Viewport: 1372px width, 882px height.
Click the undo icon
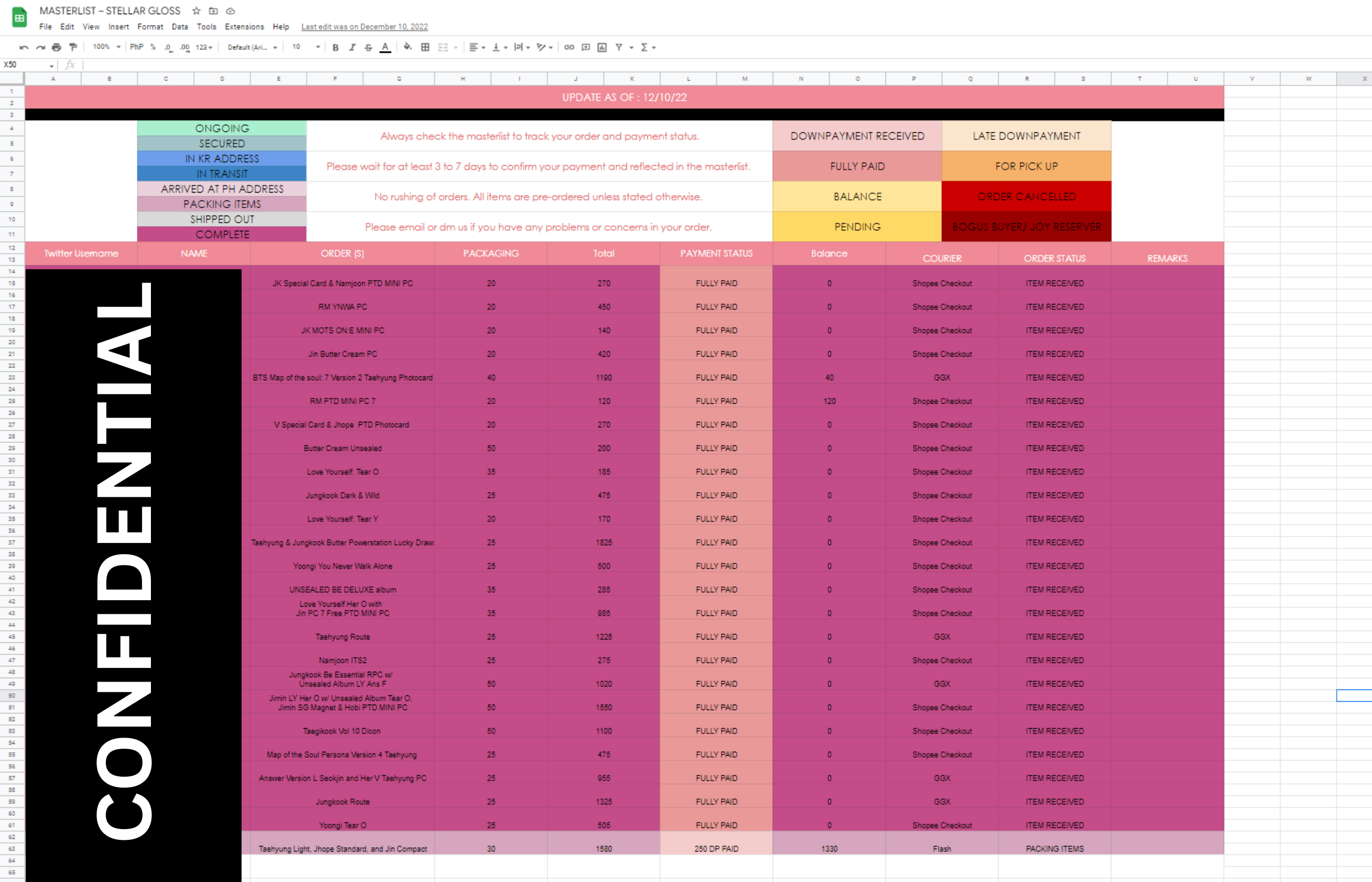click(24, 47)
